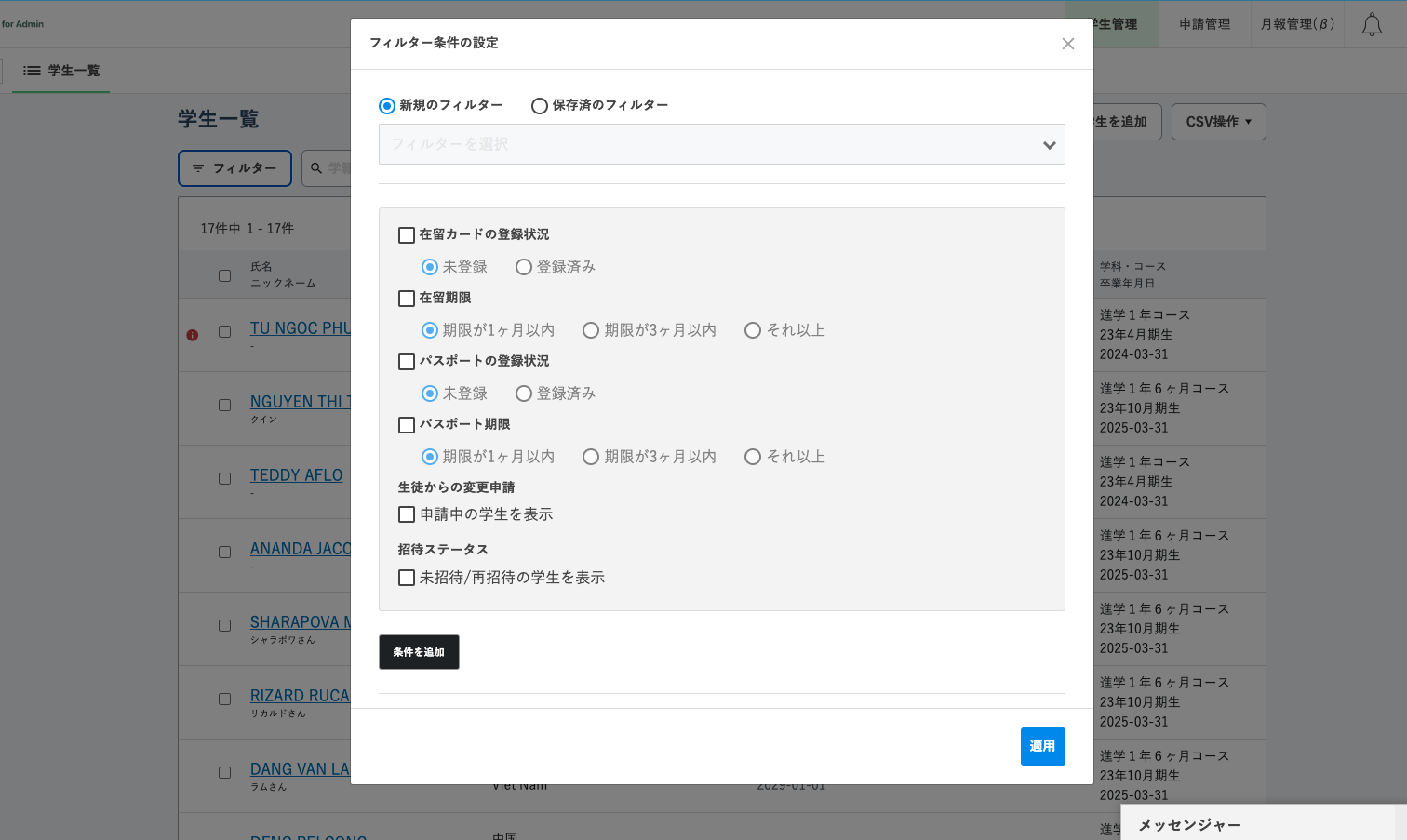The width and height of the screenshot is (1407, 840).
Task: Select それ以上 under 在留期限
Action: coord(753,330)
